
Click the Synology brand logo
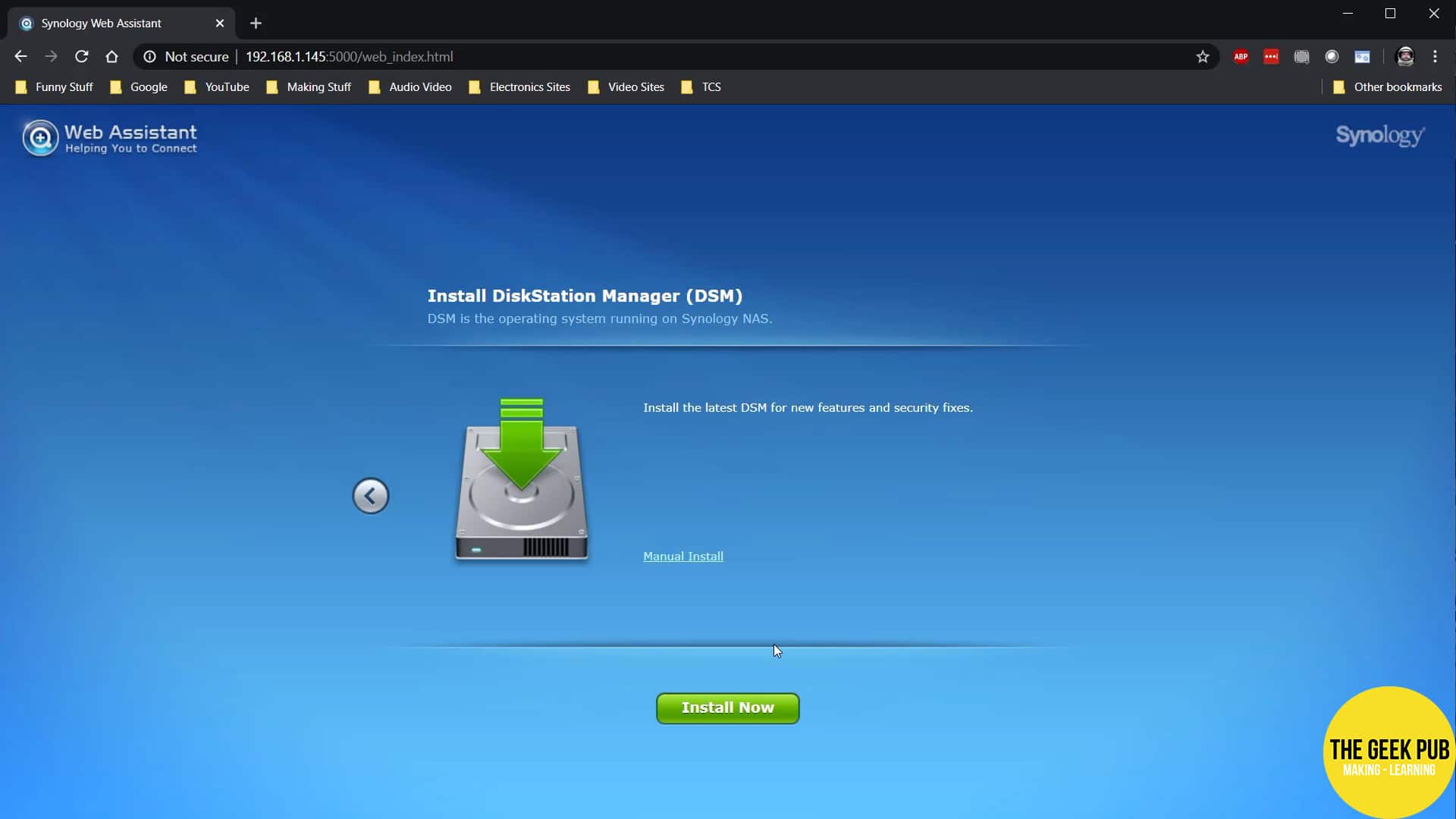click(1379, 136)
